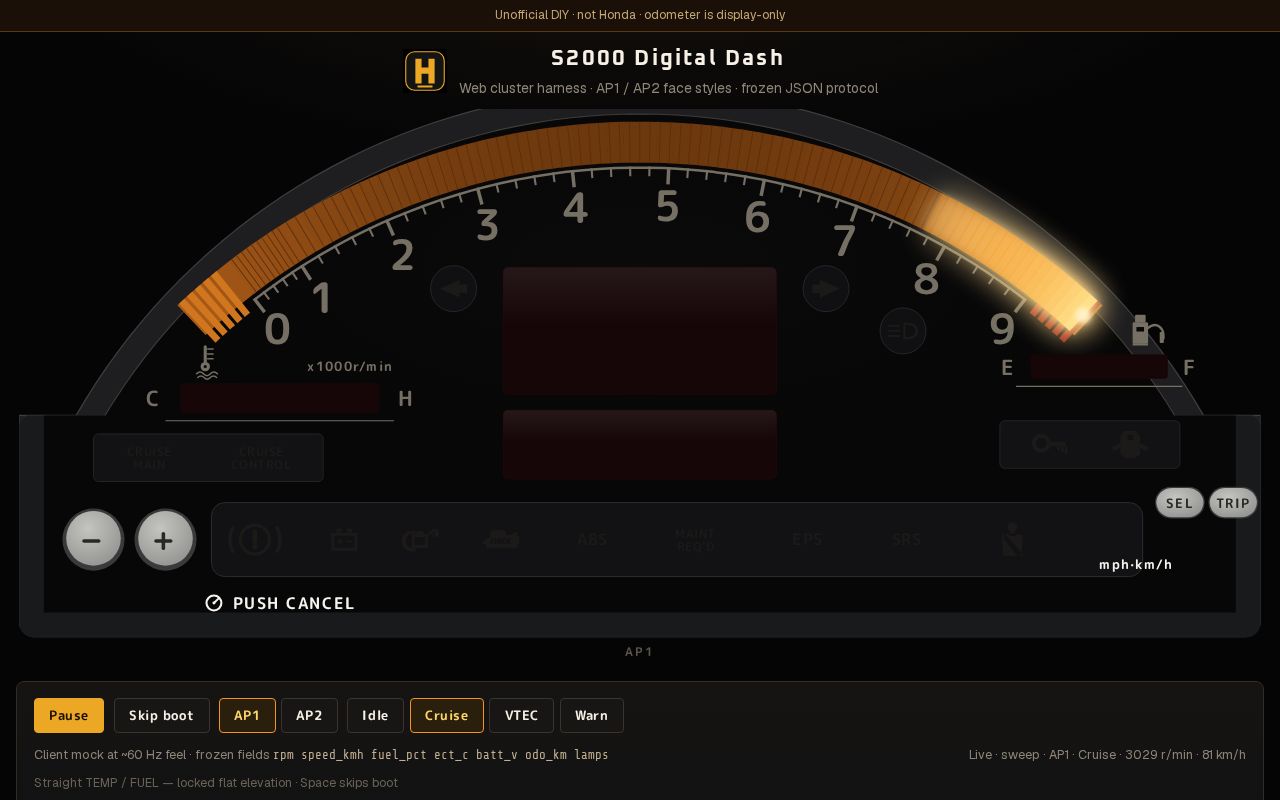Click the PUSH CANCEL label
This screenshot has width=1280, height=800.
(294, 604)
